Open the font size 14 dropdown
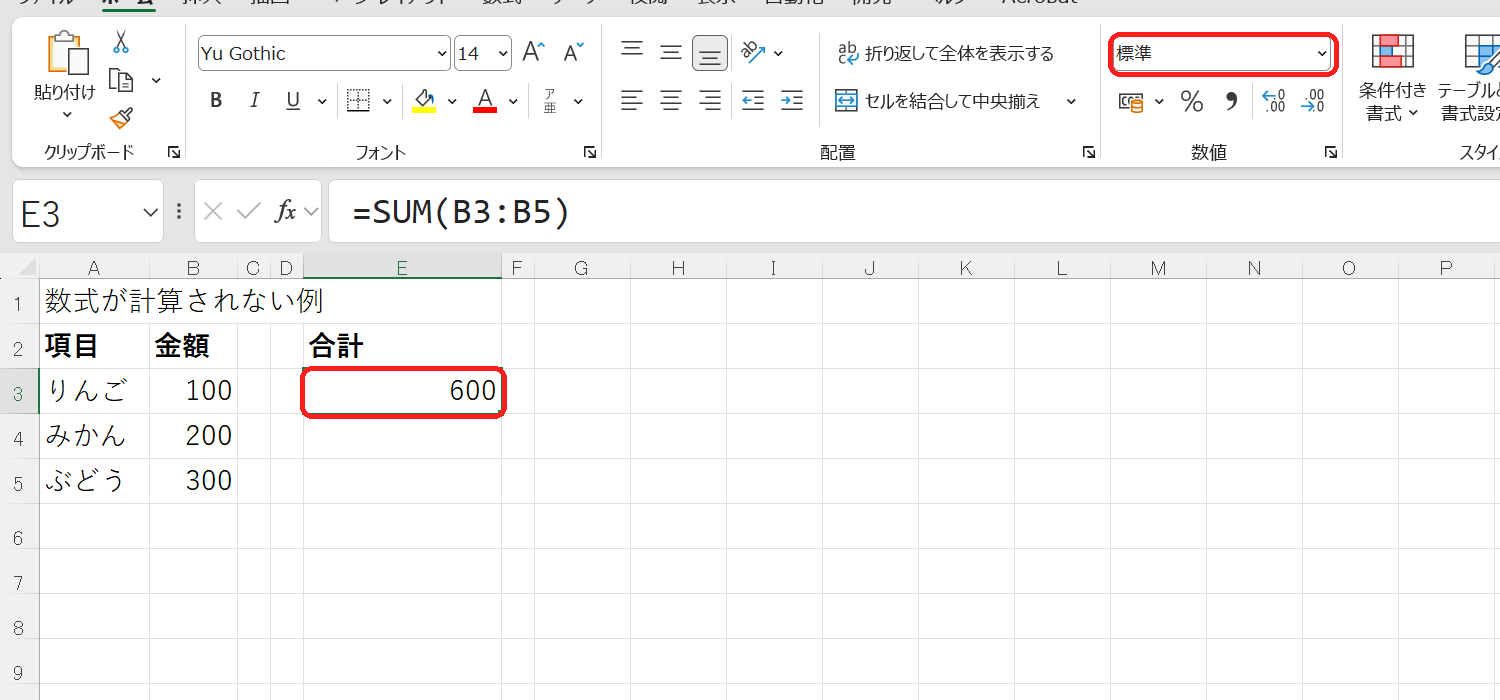Viewport: 1500px width, 700px height. (x=502, y=53)
